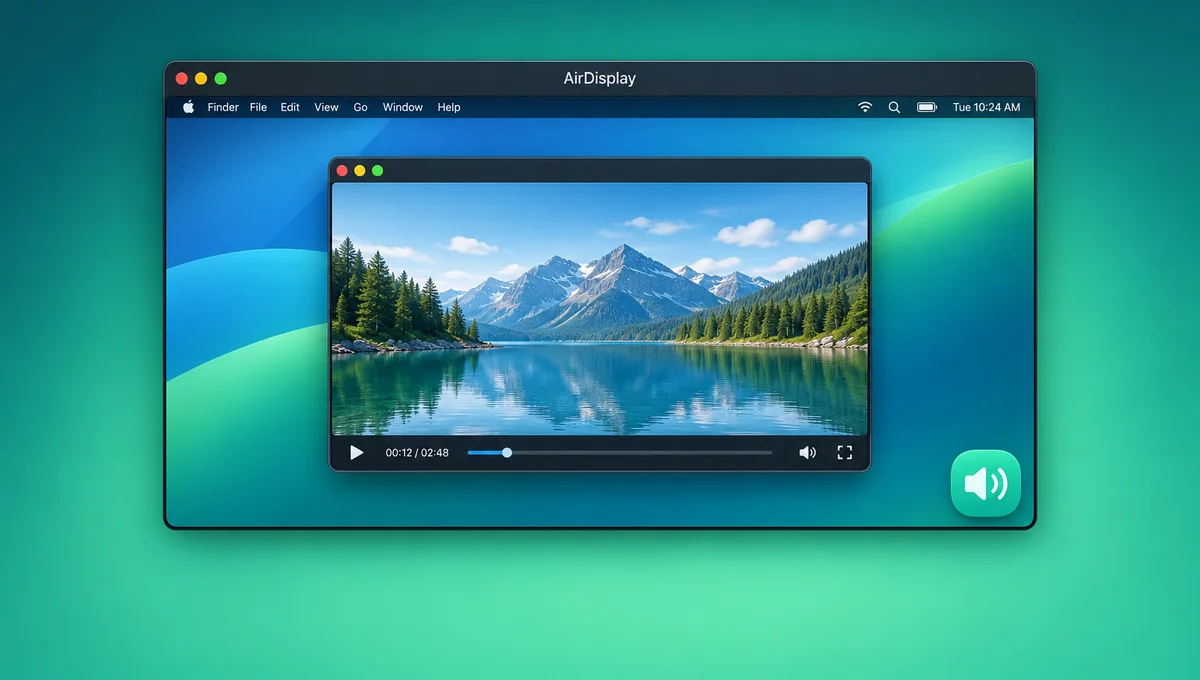The width and height of the screenshot is (1200, 680).
Task: Open the Window menu
Action: pos(402,107)
